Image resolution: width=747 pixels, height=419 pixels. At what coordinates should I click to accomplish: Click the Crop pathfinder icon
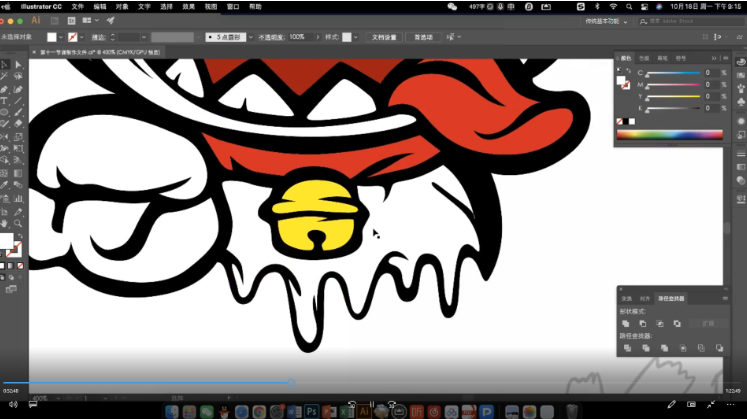(683, 349)
